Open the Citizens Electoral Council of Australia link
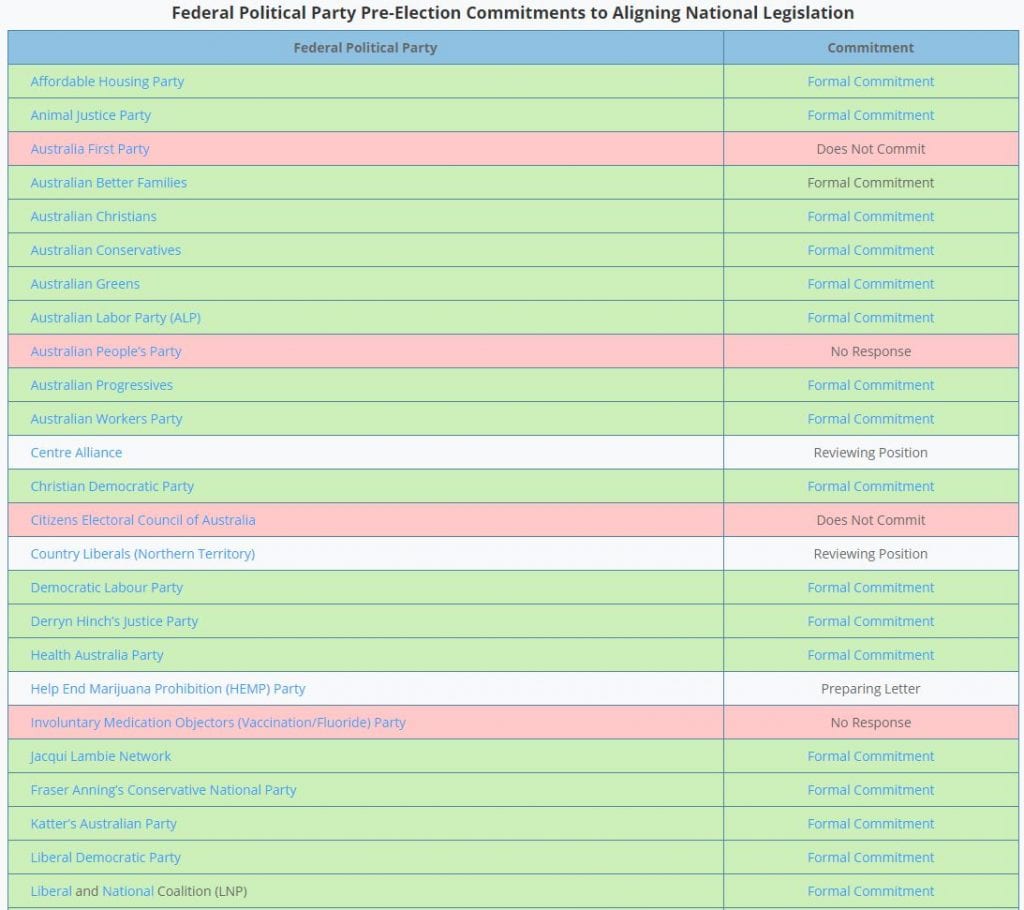 tap(143, 520)
